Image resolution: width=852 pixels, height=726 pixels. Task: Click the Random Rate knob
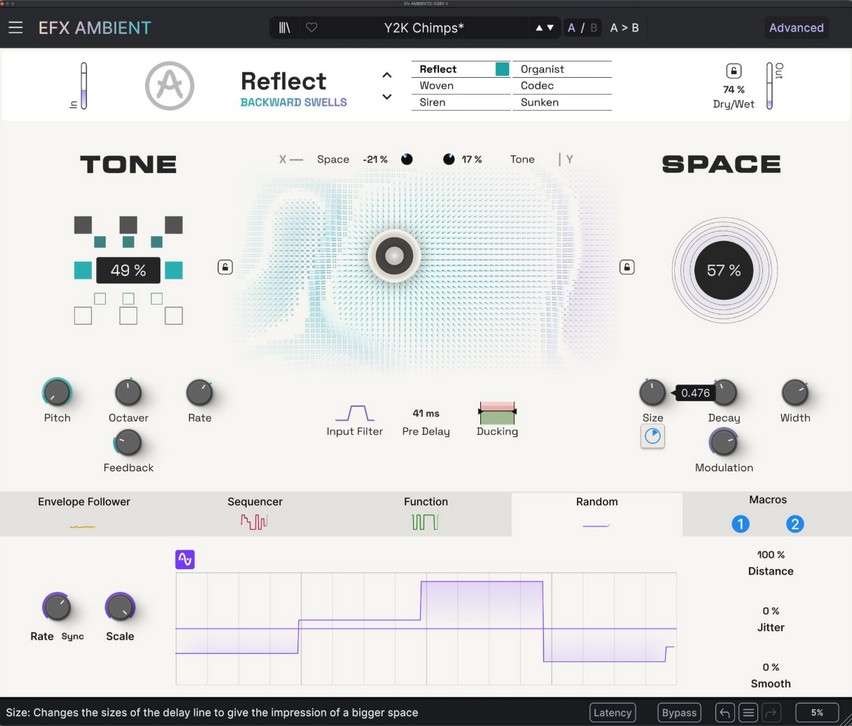[57, 606]
